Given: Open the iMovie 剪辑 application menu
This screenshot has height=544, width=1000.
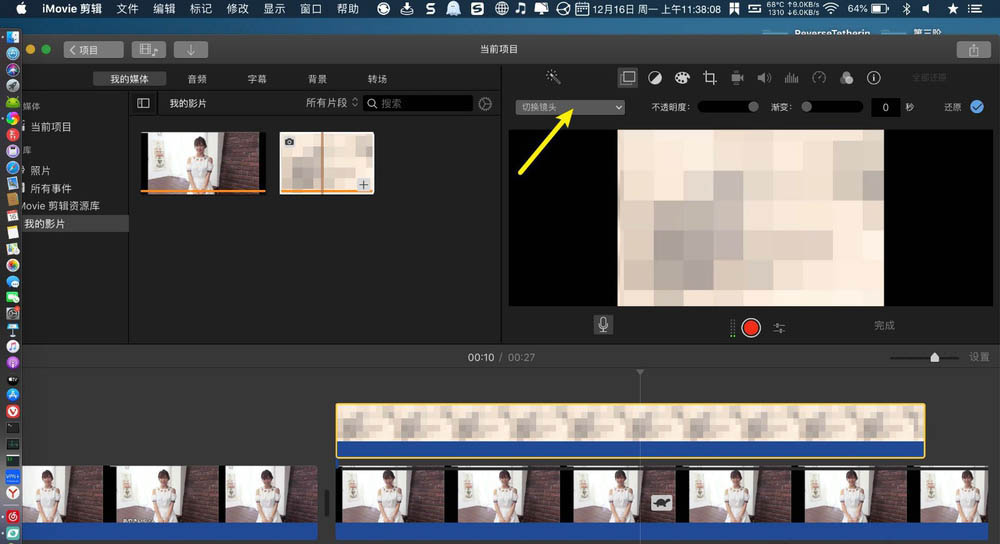Looking at the screenshot, I should point(71,9).
